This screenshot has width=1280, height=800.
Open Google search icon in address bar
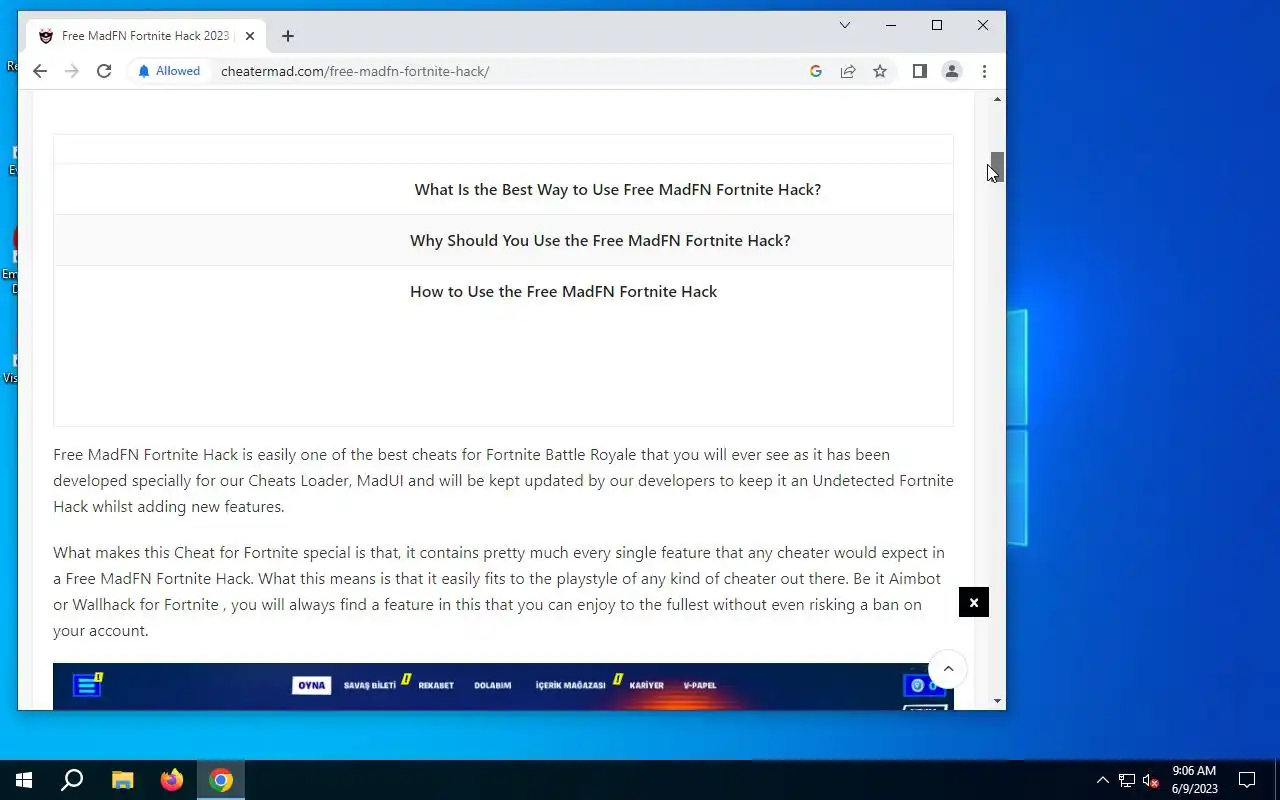pyautogui.click(x=816, y=71)
